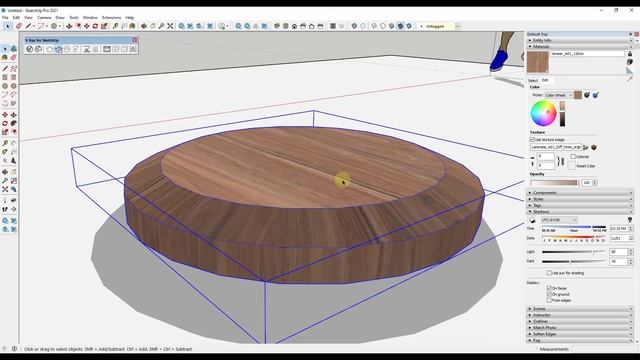The image size is (640, 360).
Task: Select the Rotate tool in left toolbar
Action: pos(5,123)
